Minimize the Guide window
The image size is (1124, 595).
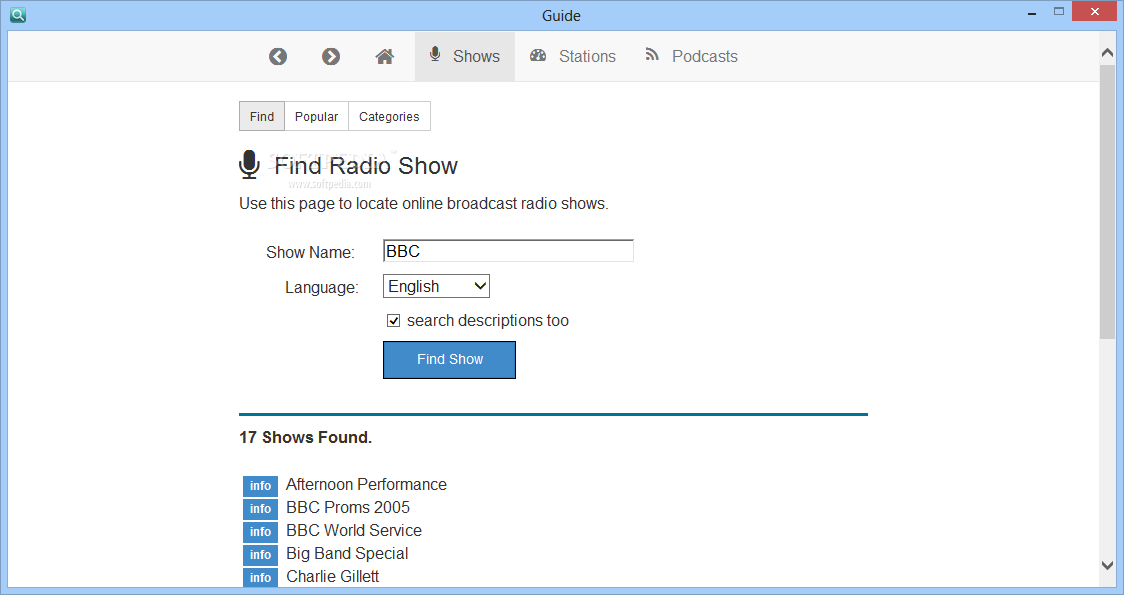[1032, 13]
